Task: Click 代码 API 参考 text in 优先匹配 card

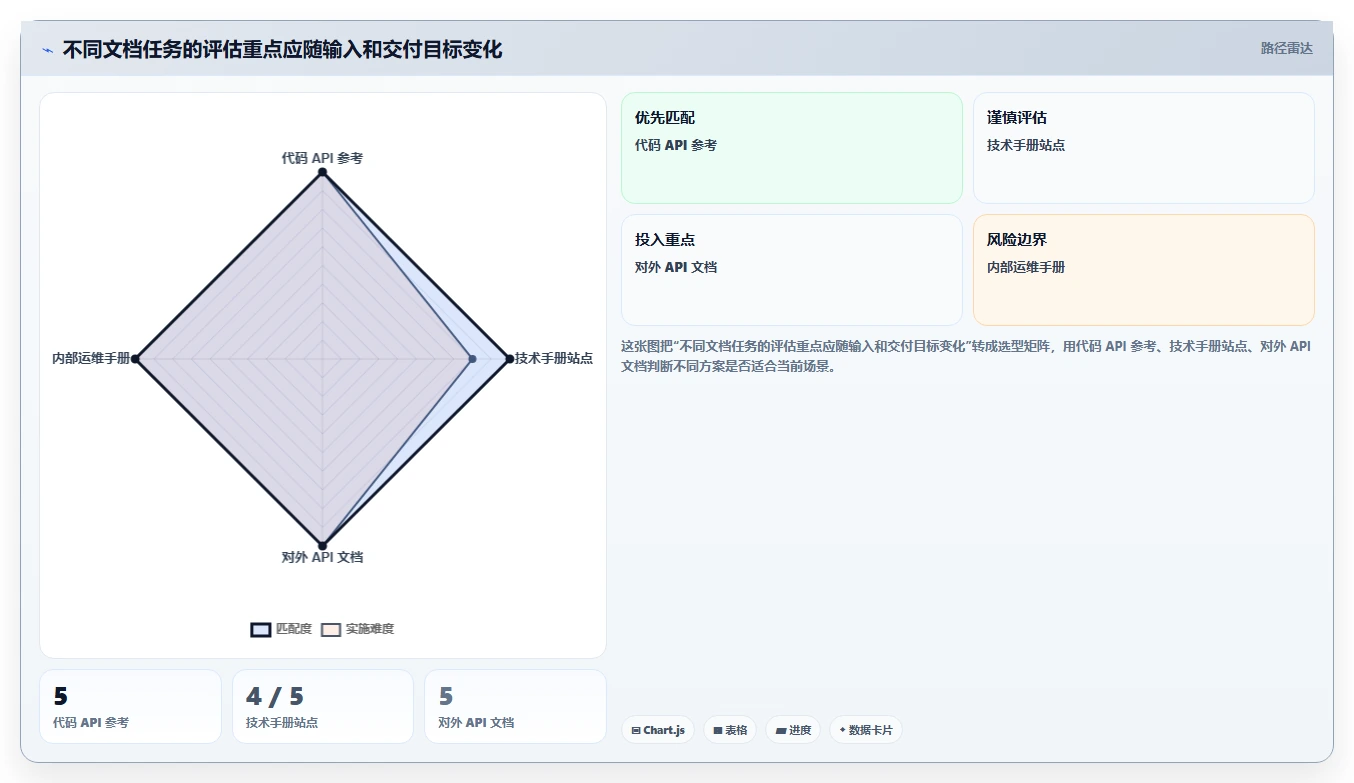Action: 676,145
